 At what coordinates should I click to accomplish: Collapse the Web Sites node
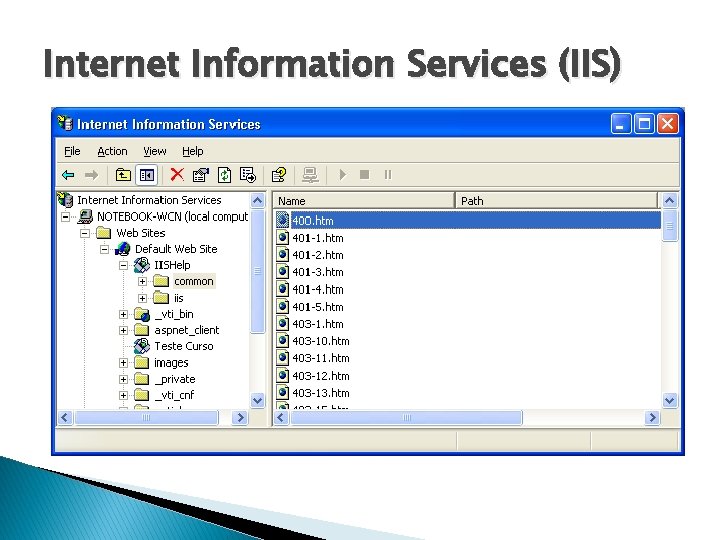(x=85, y=233)
